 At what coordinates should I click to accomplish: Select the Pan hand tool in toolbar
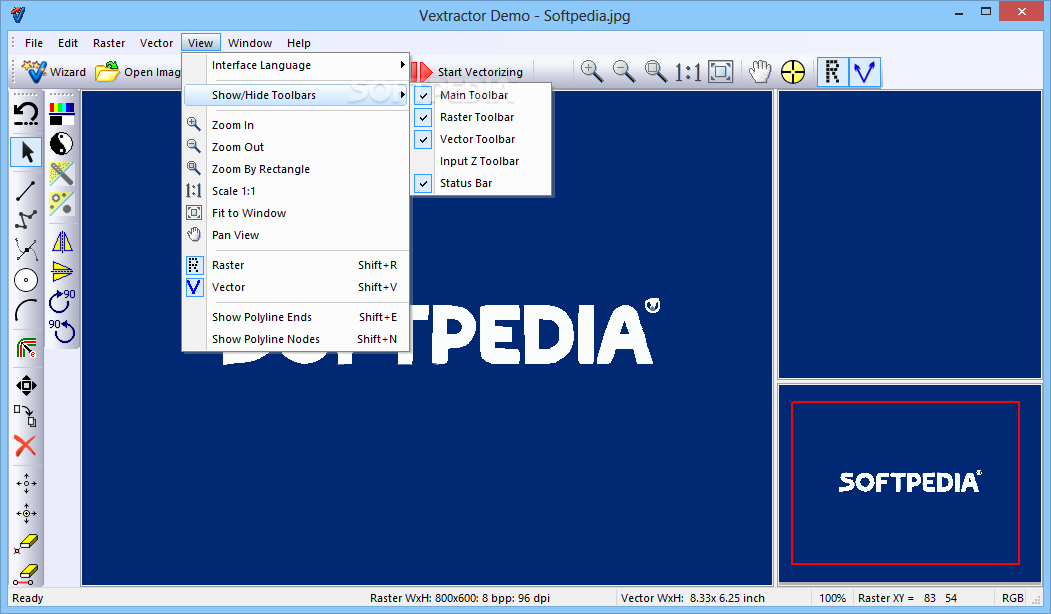(x=760, y=72)
